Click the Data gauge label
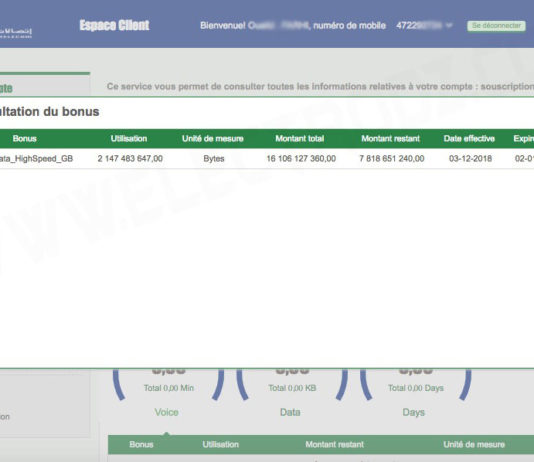This screenshot has height=462, width=534. [290, 412]
